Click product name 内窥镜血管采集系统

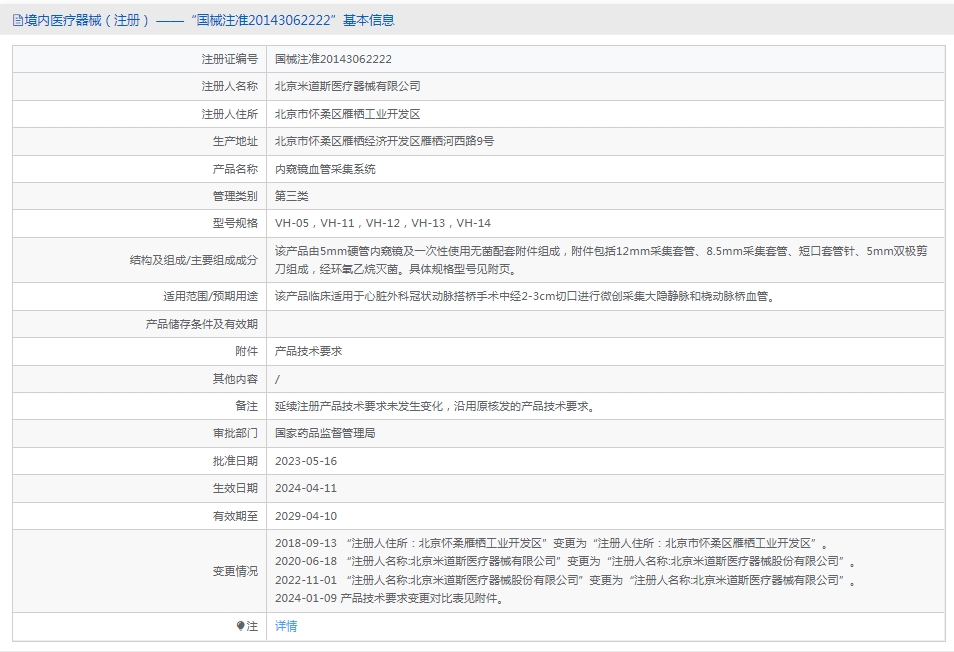pos(325,169)
